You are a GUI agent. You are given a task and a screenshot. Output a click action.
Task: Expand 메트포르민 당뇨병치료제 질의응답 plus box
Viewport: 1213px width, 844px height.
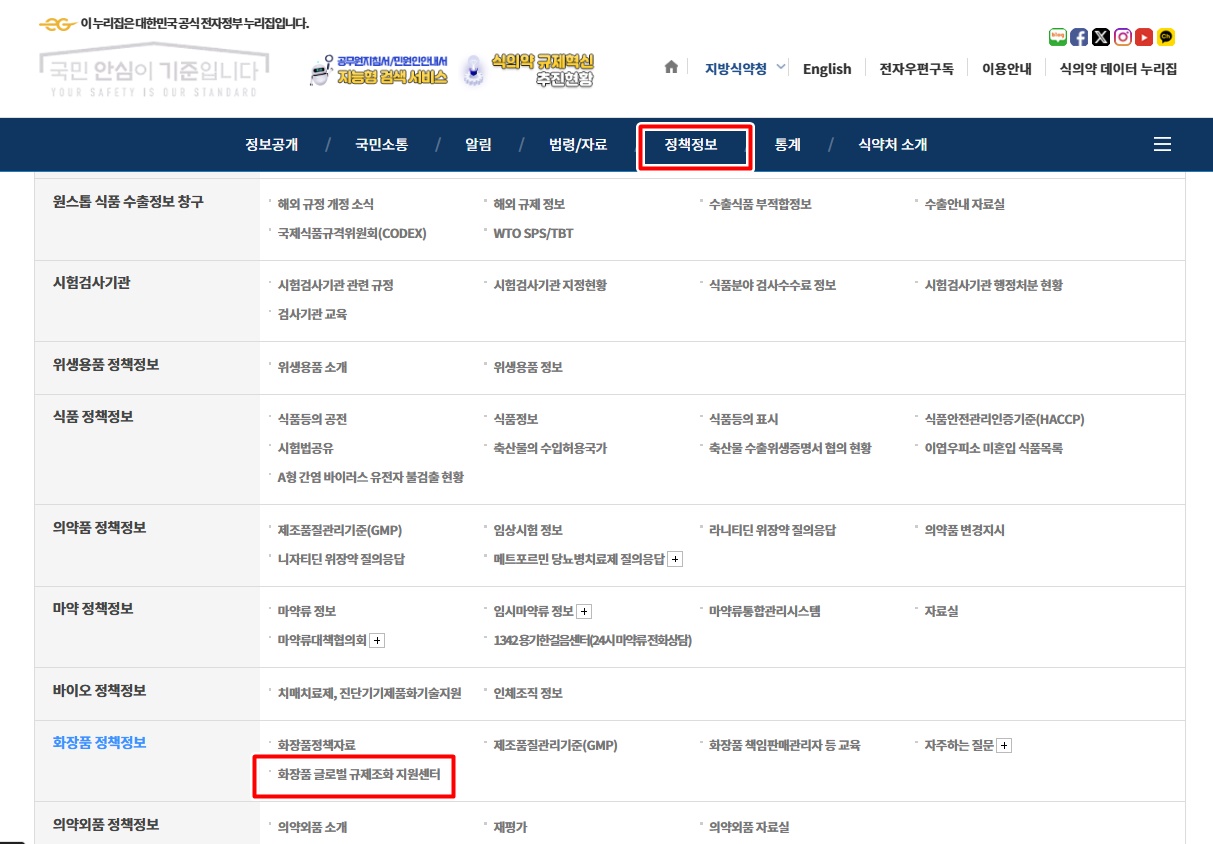[674, 559]
